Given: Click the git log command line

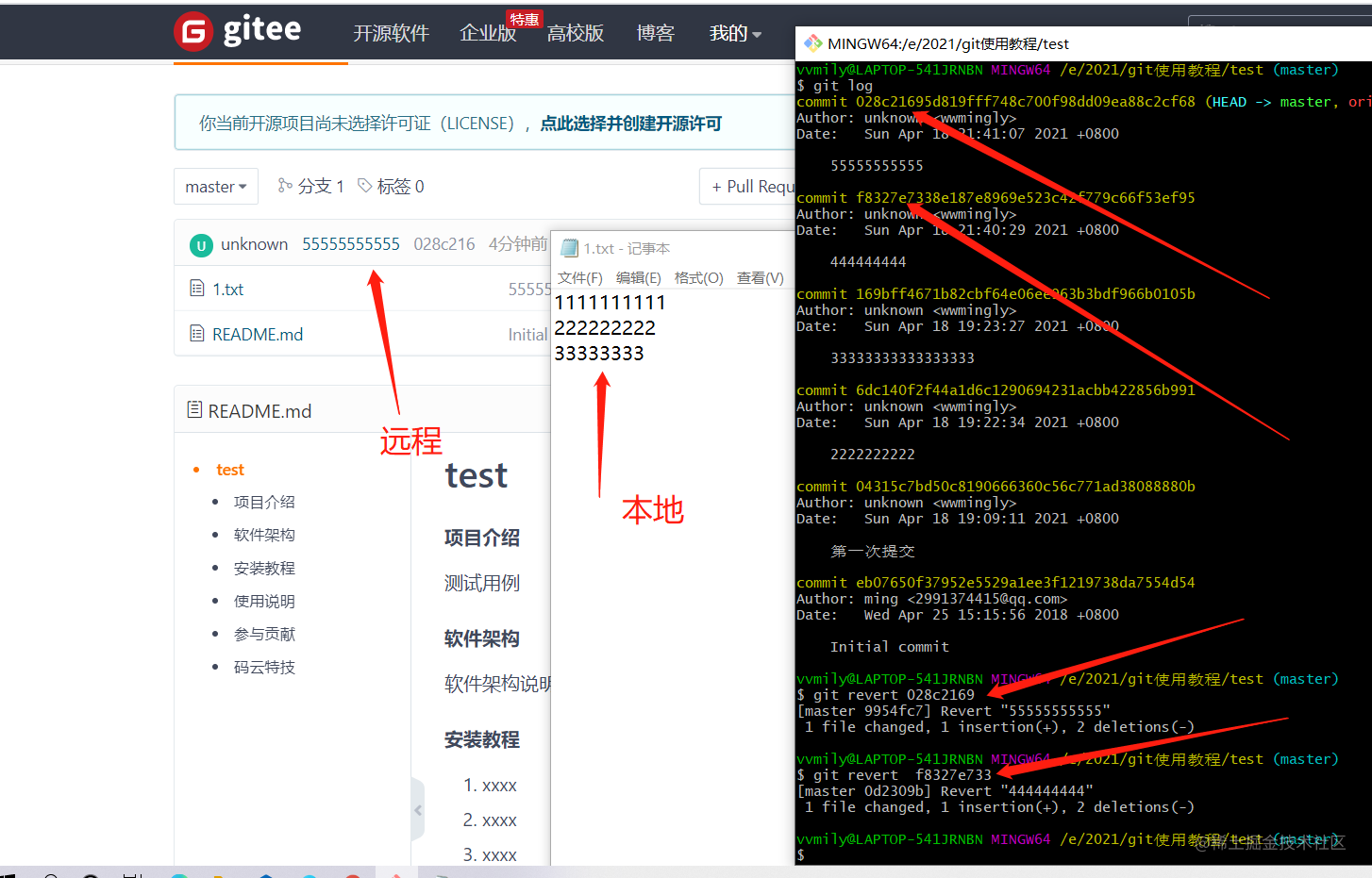Looking at the screenshot, I should click(x=835, y=86).
